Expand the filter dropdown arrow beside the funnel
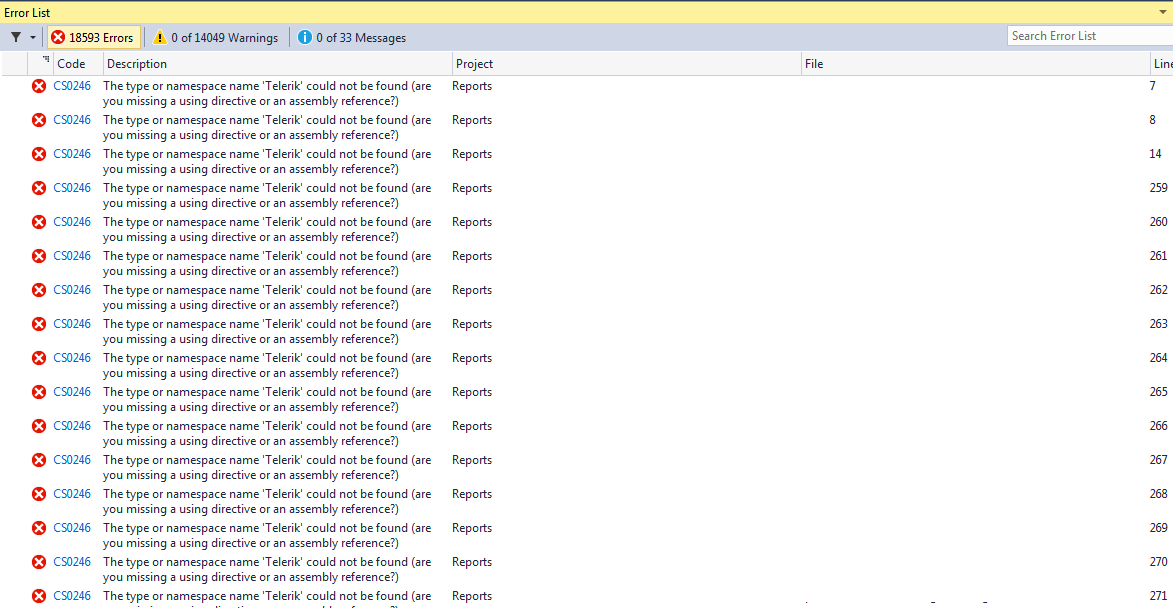The width and height of the screenshot is (1173, 608). (x=33, y=37)
